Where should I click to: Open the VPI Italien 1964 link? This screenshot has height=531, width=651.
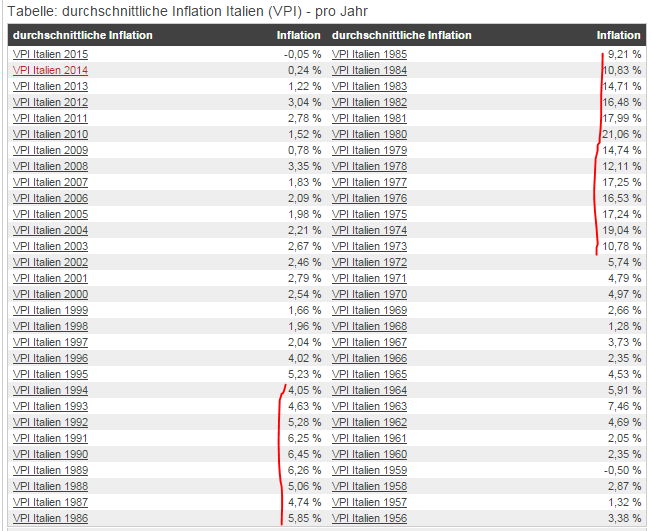(x=369, y=390)
